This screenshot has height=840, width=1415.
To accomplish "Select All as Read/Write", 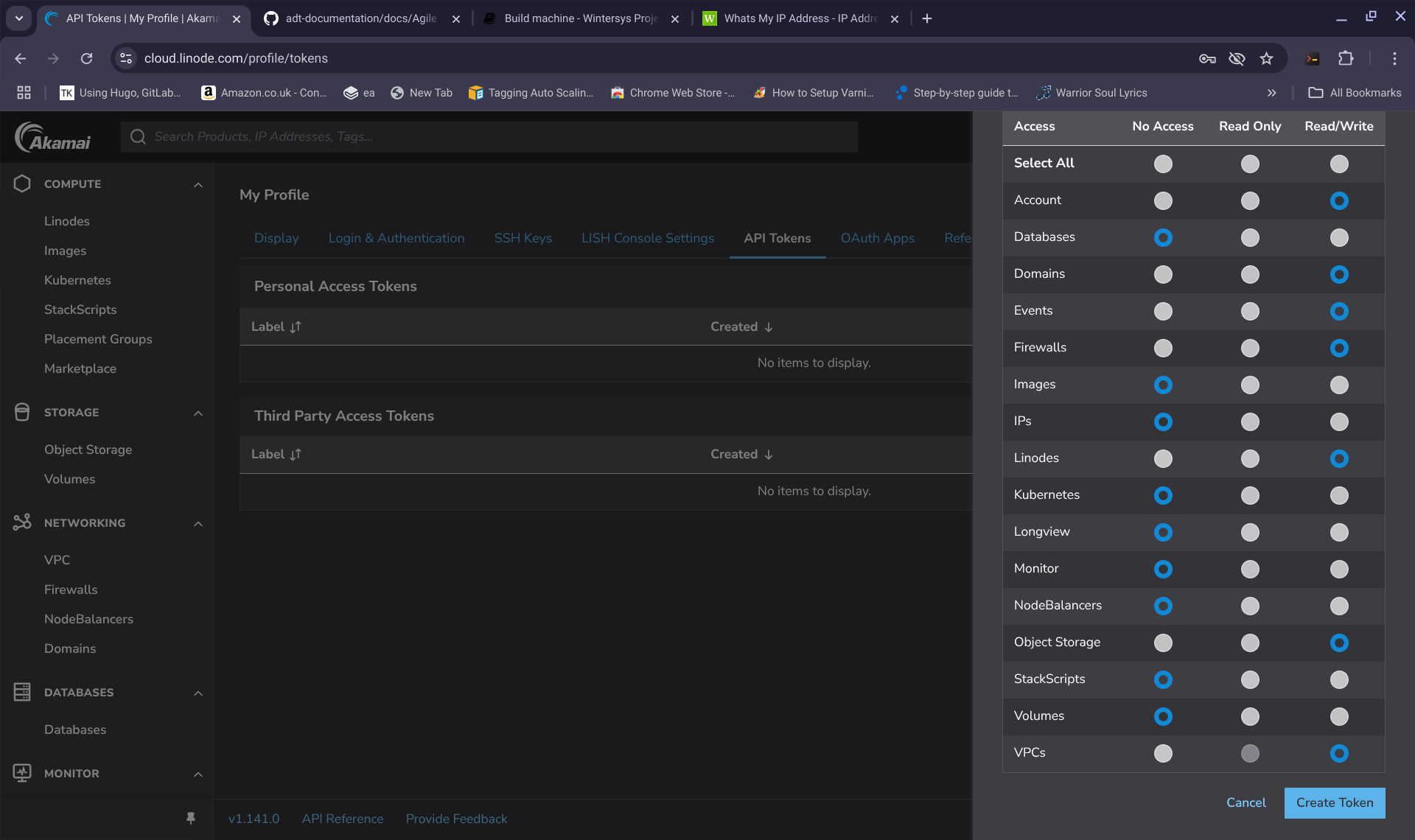I will (x=1339, y=164).
